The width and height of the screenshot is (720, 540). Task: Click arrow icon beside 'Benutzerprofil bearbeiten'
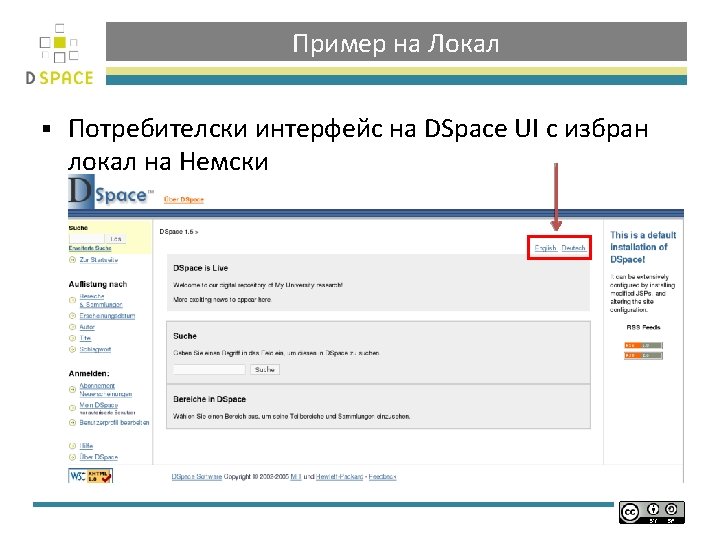(72, 422)
